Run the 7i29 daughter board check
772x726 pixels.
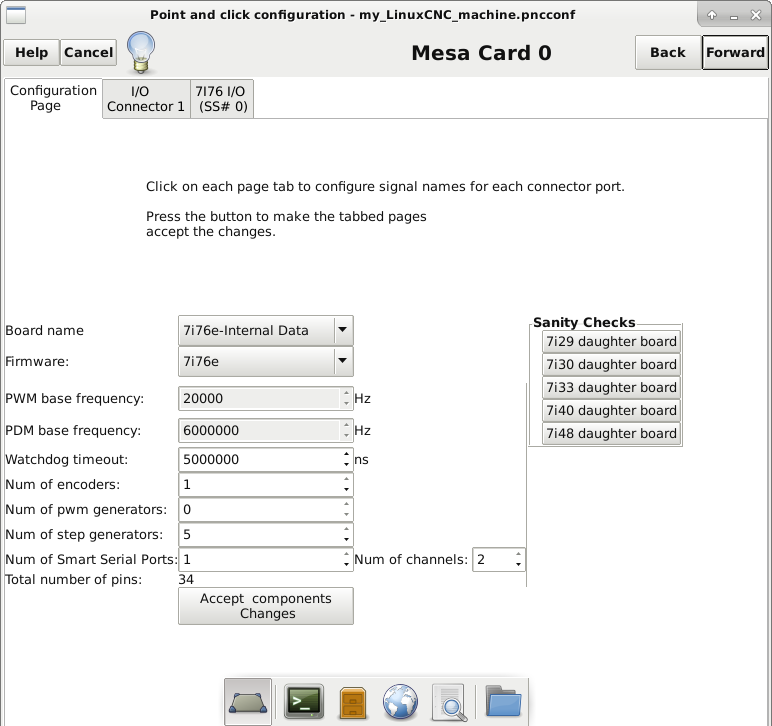[x=611, y=341]
